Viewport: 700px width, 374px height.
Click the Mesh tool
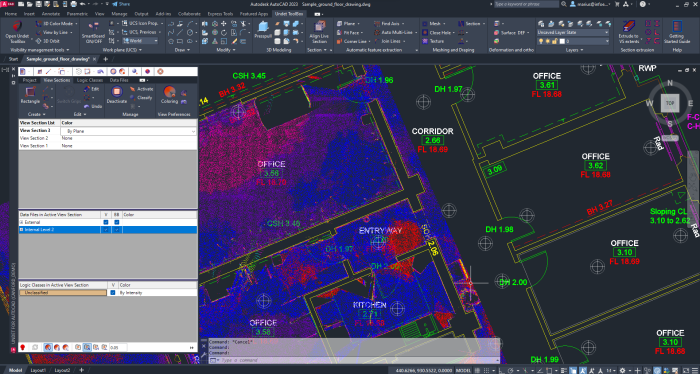[432, 24]
